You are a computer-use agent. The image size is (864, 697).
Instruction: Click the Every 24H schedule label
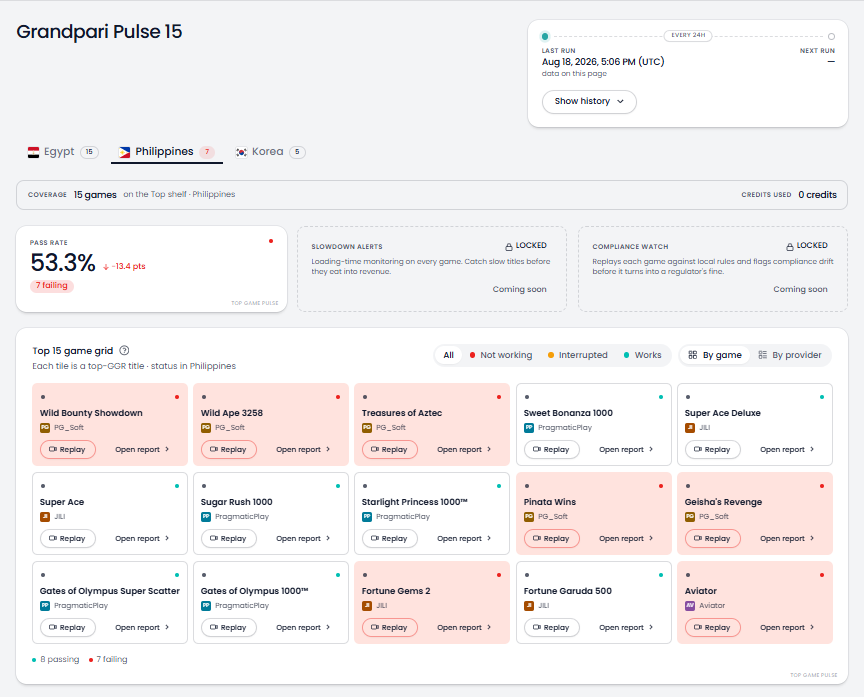[688, 35]
